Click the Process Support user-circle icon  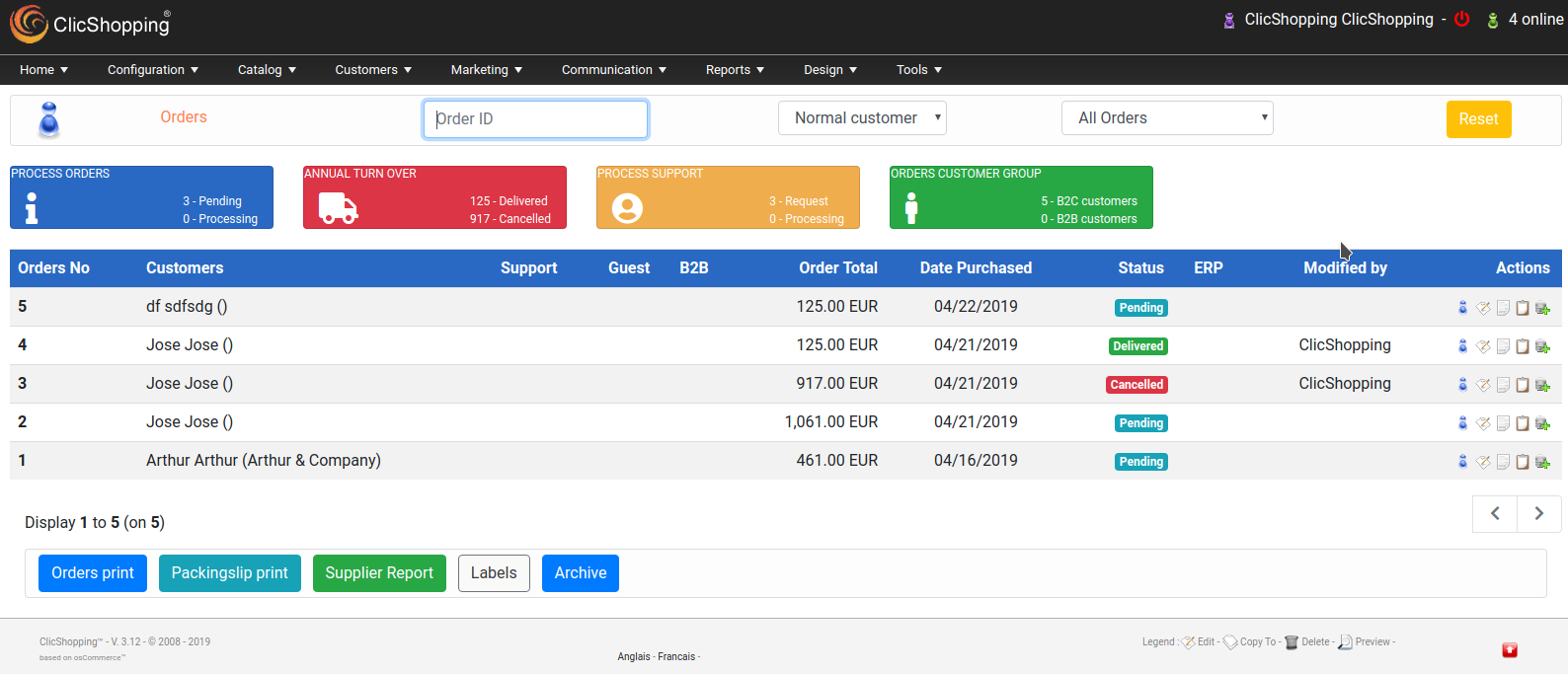(627, 208)
